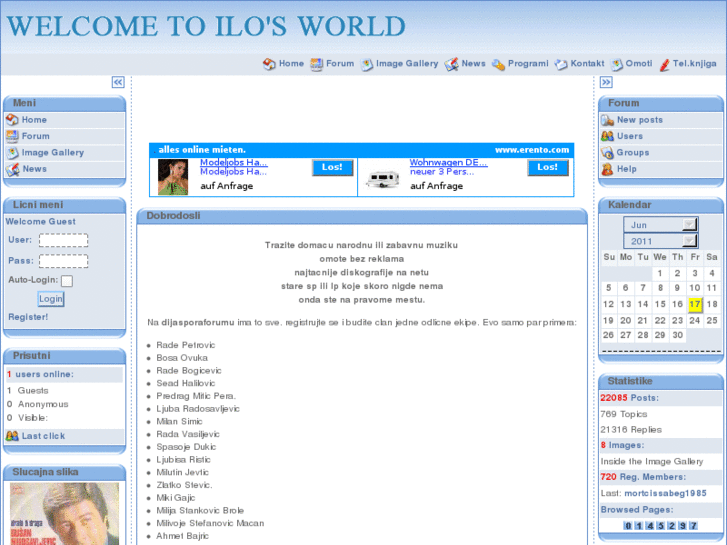Open News in the top navigation menu

point(473,64)
